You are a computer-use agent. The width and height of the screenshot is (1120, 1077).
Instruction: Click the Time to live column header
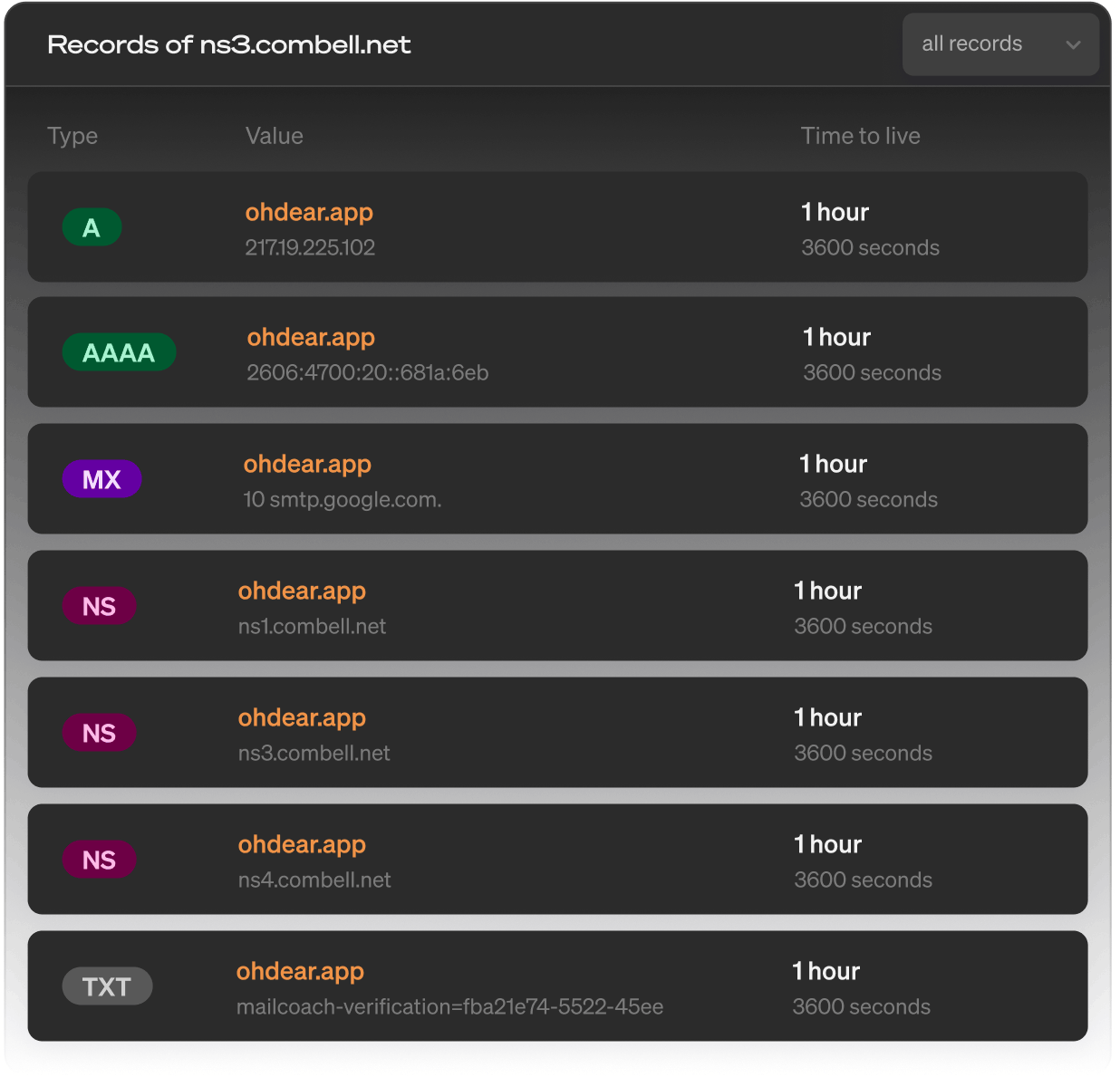click(860, 135)
